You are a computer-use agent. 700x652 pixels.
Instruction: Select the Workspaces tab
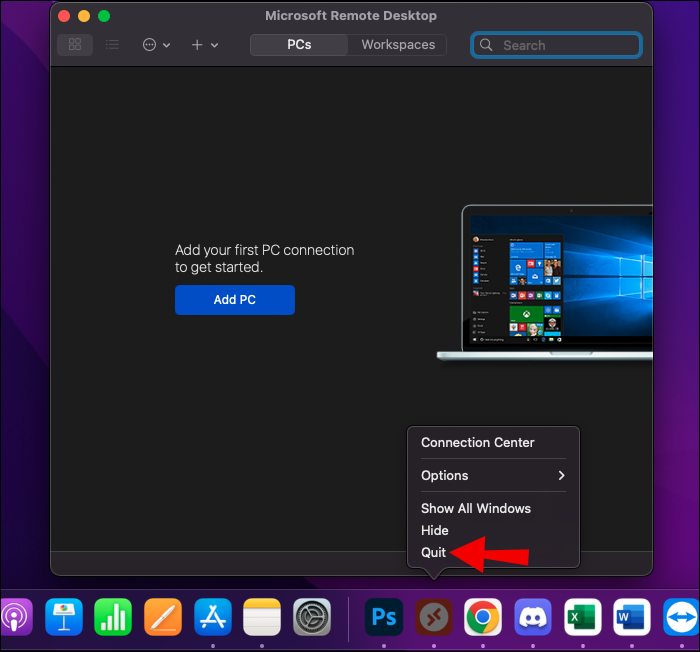click(398, 45)
